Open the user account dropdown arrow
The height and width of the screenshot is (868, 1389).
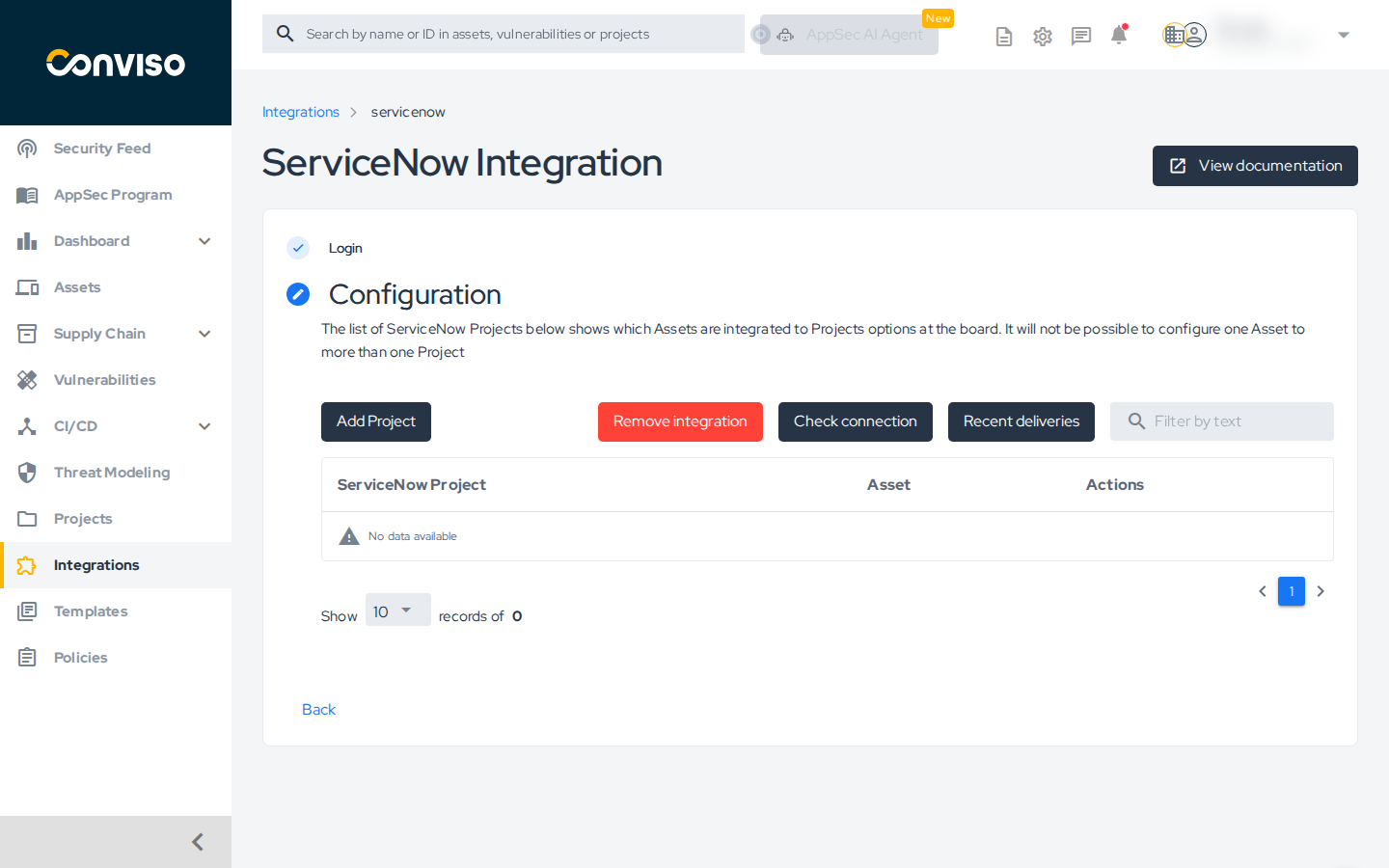point(1343,36)
